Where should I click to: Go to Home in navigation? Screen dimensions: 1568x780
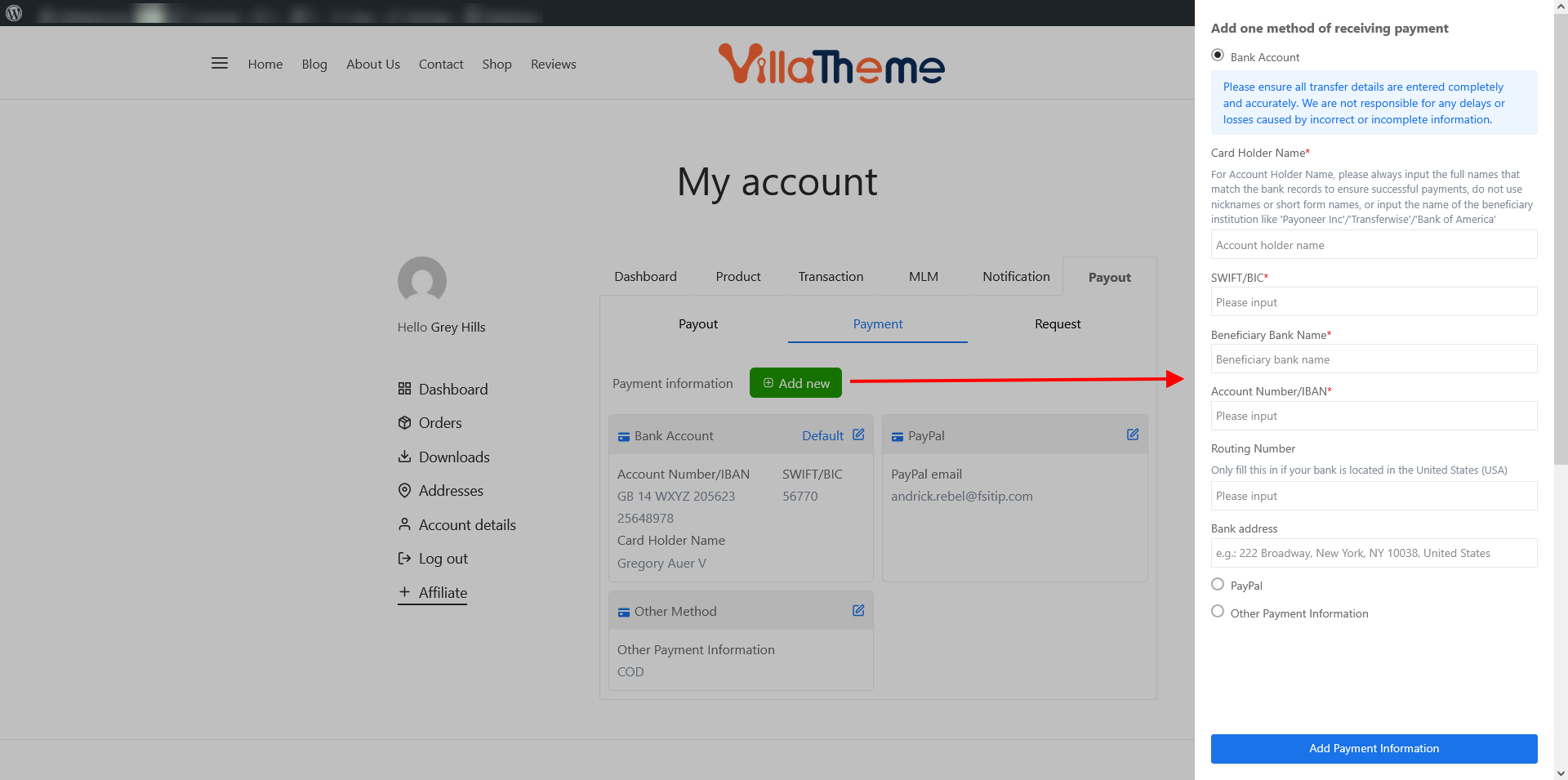pos(265,64)
